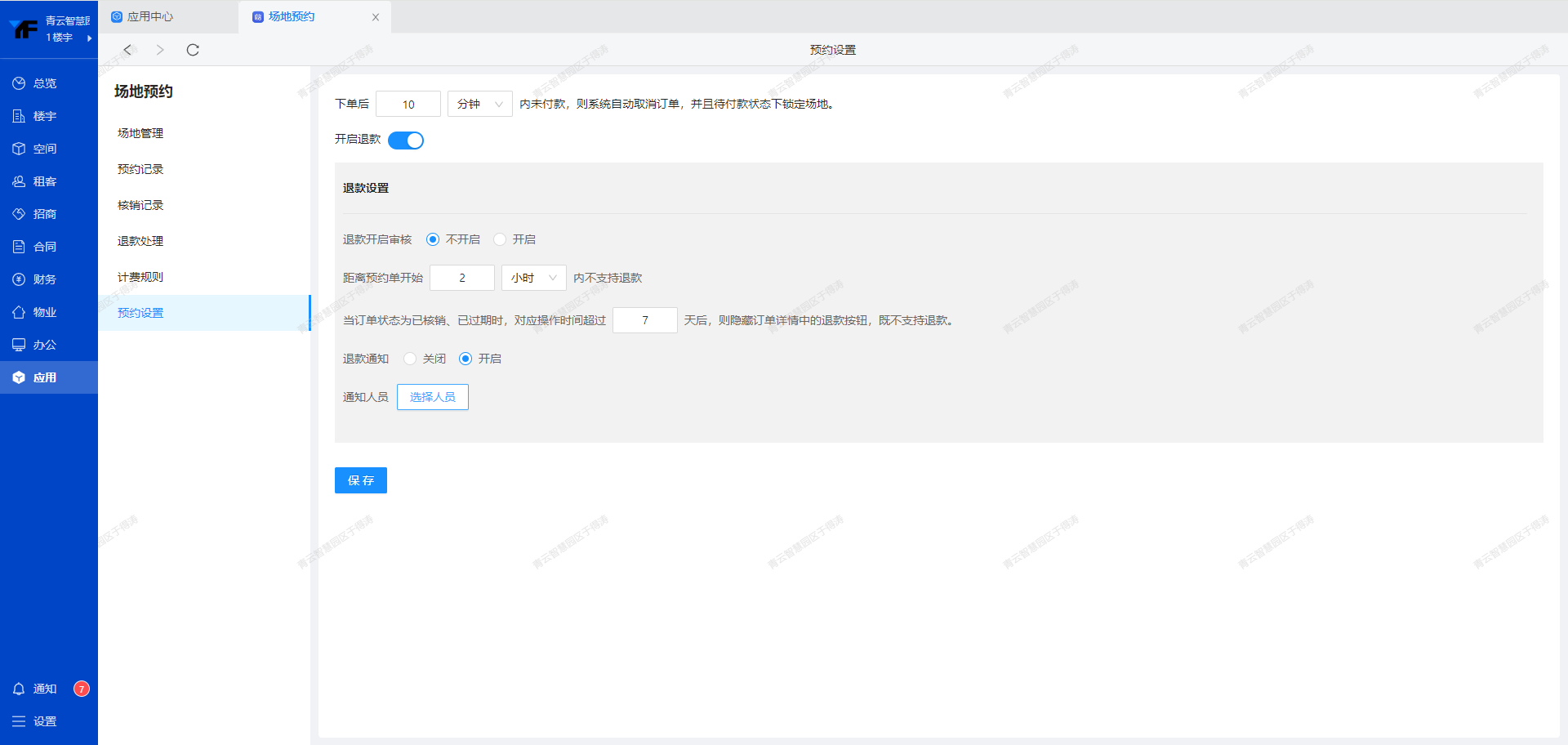
Task: Open the 分钟 time unit dropdown
Action: pos(479,104)
